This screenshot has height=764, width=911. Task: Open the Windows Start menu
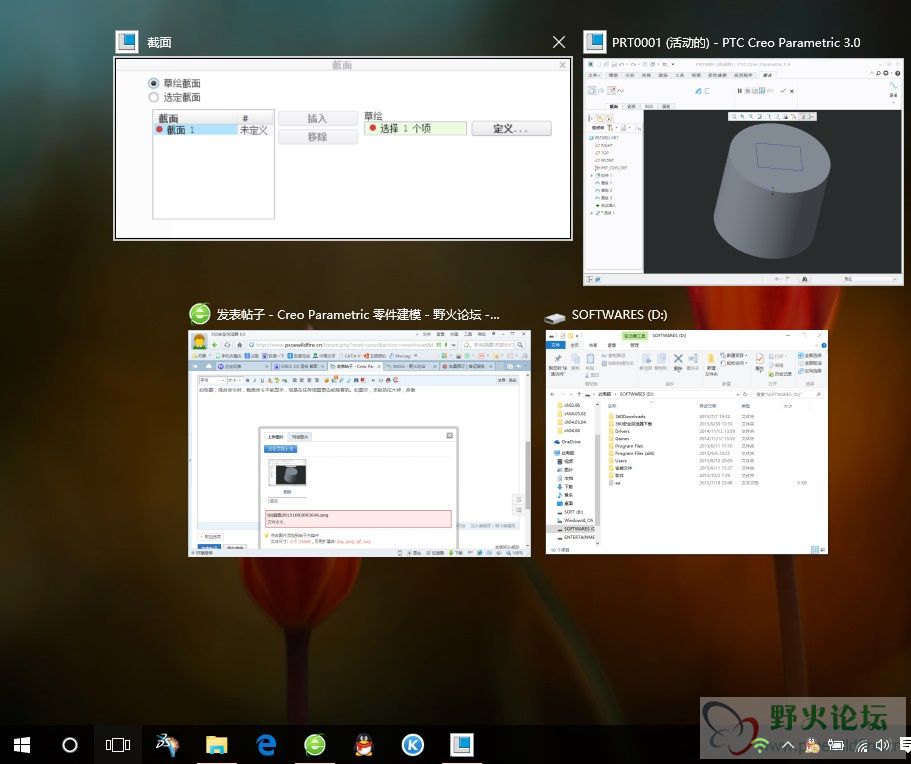(x=21, y=745)
